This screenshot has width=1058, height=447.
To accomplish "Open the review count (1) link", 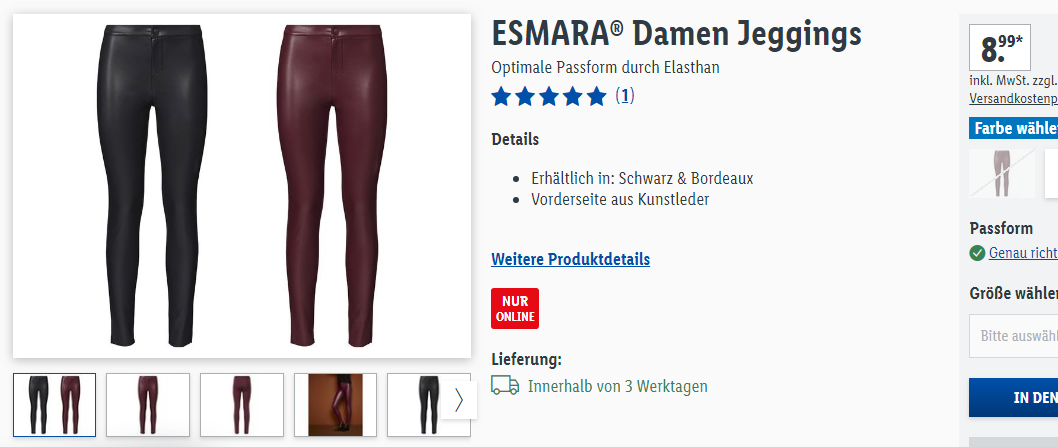I will coord(625,96).
